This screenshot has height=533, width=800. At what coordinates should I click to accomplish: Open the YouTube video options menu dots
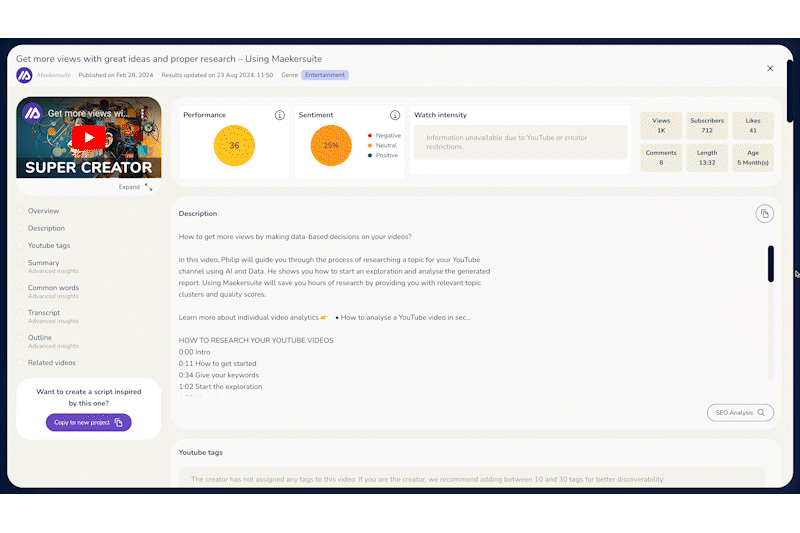coord(142,113)
